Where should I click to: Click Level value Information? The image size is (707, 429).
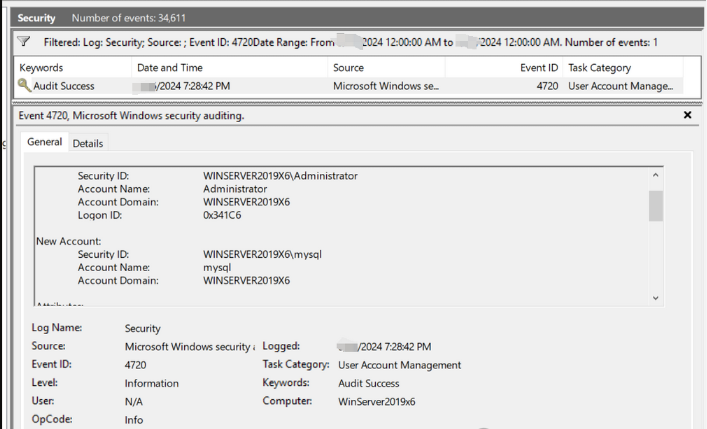[x=152, y=383]
